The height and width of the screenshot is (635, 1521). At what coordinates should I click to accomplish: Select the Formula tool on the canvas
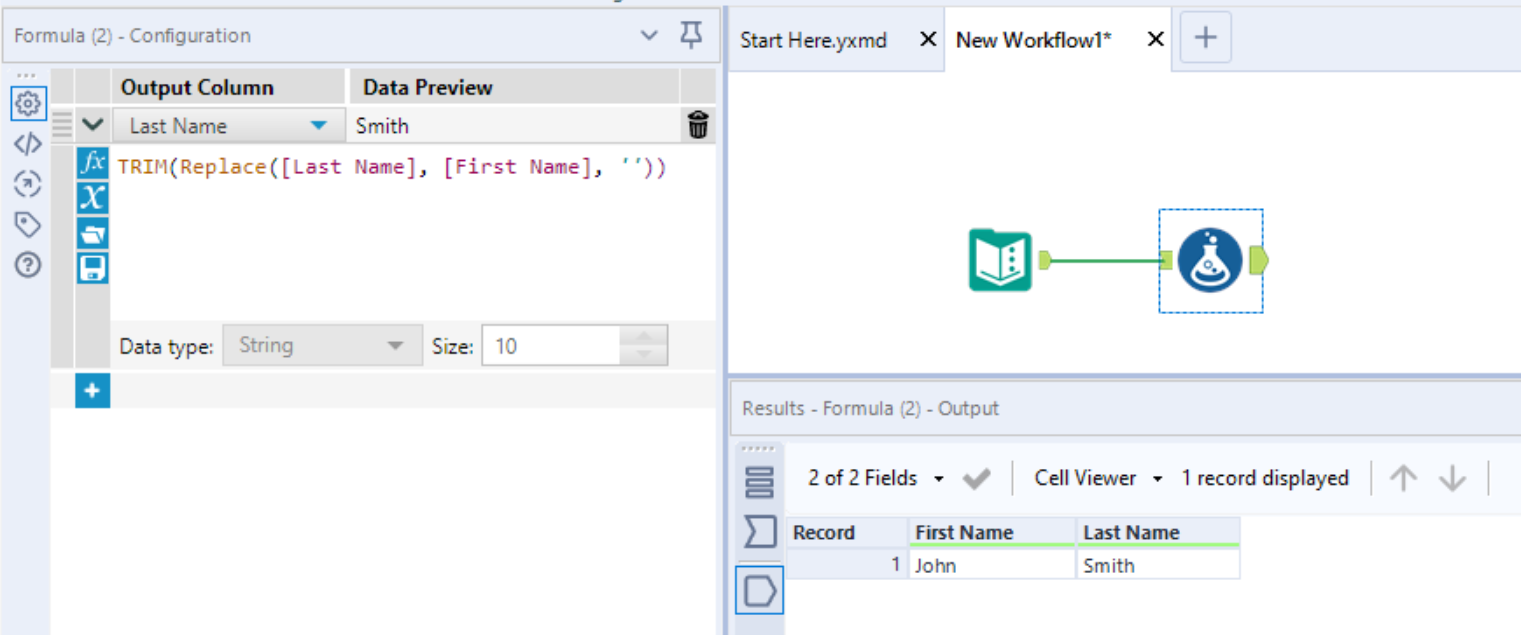(1210, 258)
